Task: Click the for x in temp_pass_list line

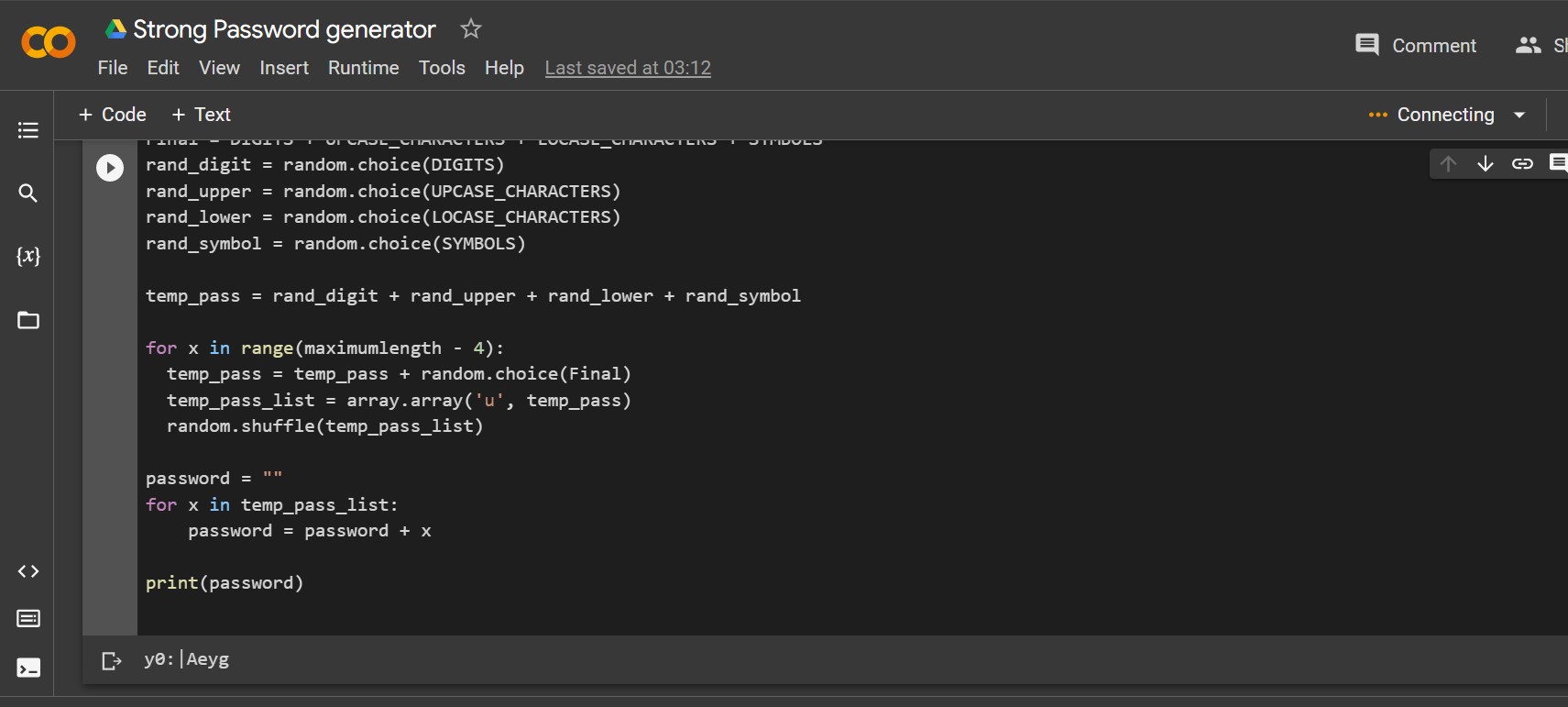Action: [x=272, y=505]
